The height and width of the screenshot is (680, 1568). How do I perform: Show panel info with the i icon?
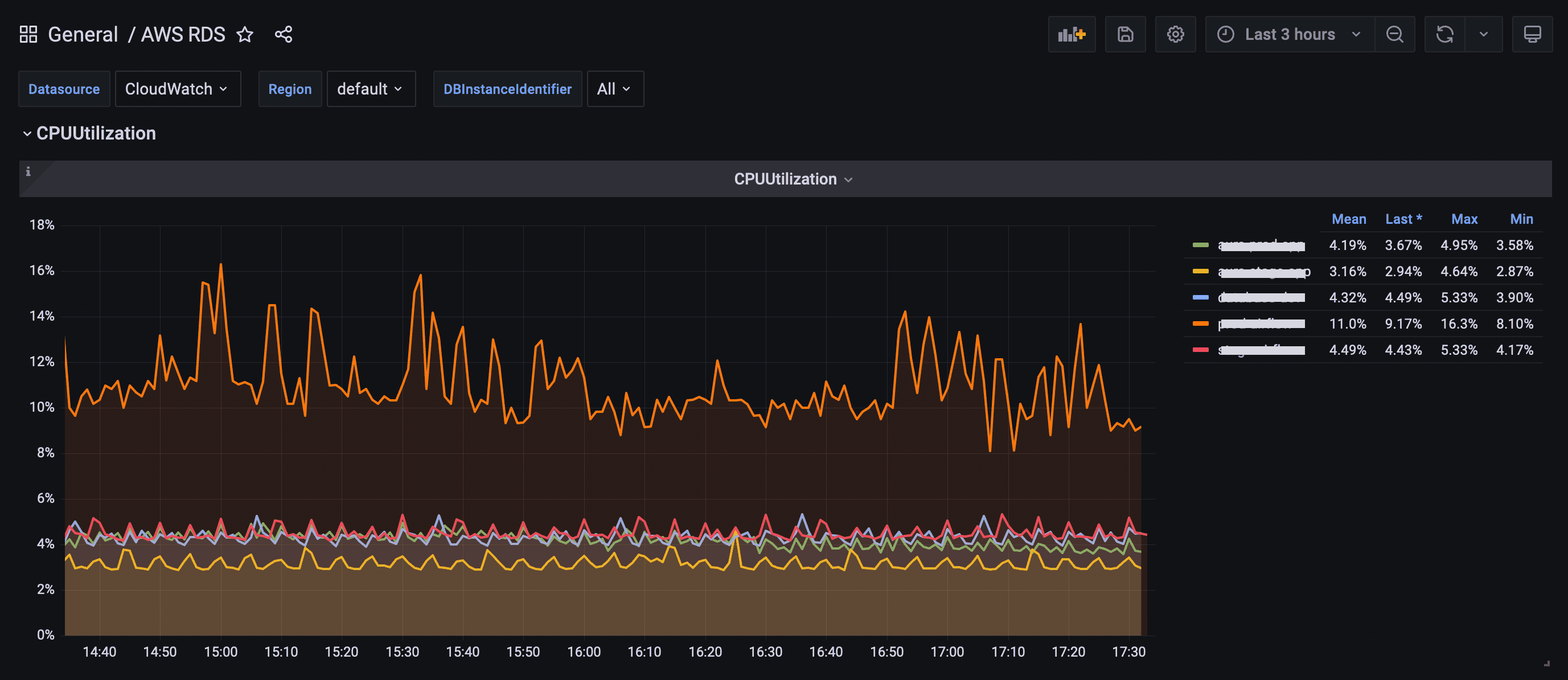point(28,171)
